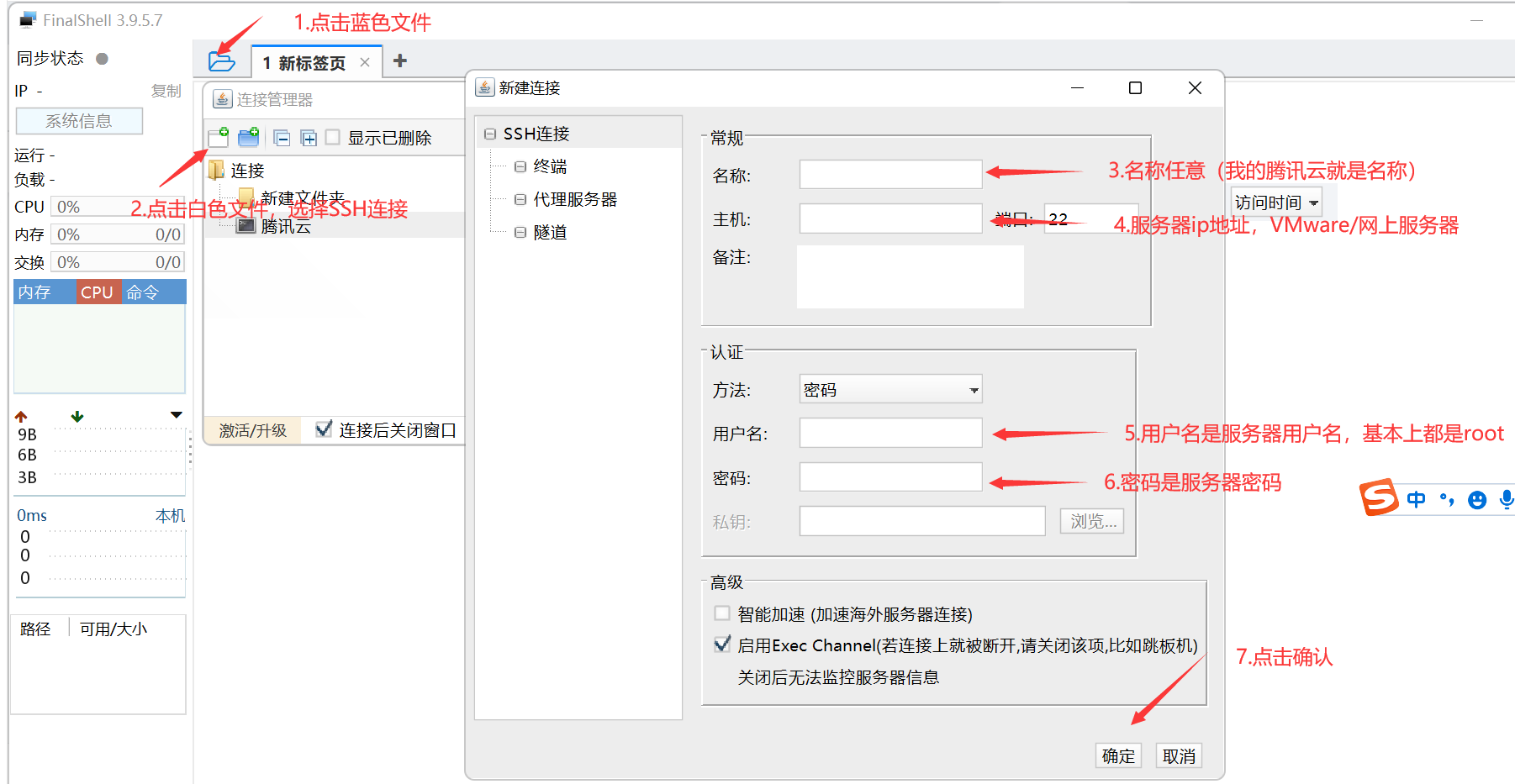The height and width of the screenshot is (784, 1515).
Task: Toggle the 显示已删除 checkbox
Action: click(333, 137)
